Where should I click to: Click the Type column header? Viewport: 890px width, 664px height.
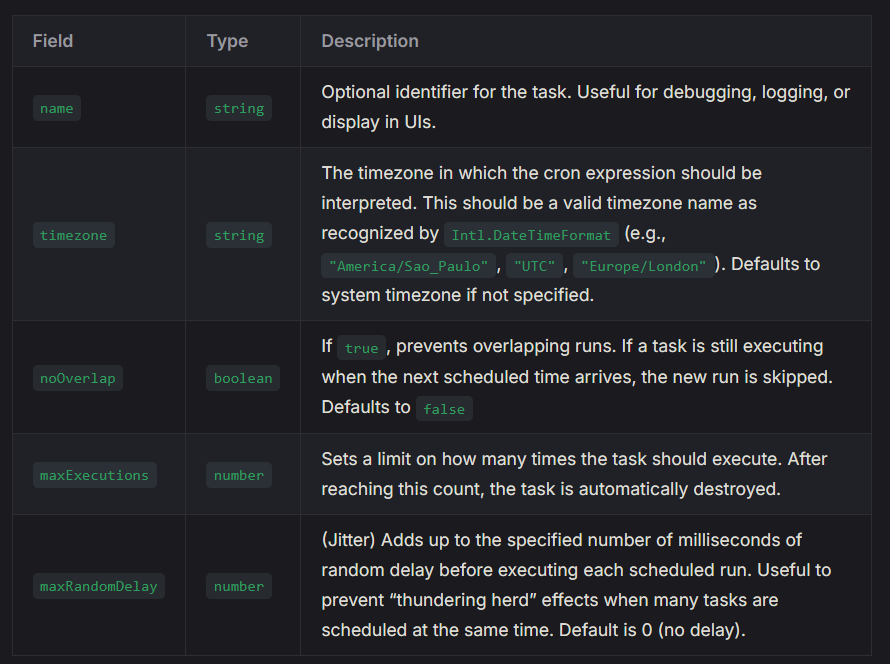[x=227, y=41]
